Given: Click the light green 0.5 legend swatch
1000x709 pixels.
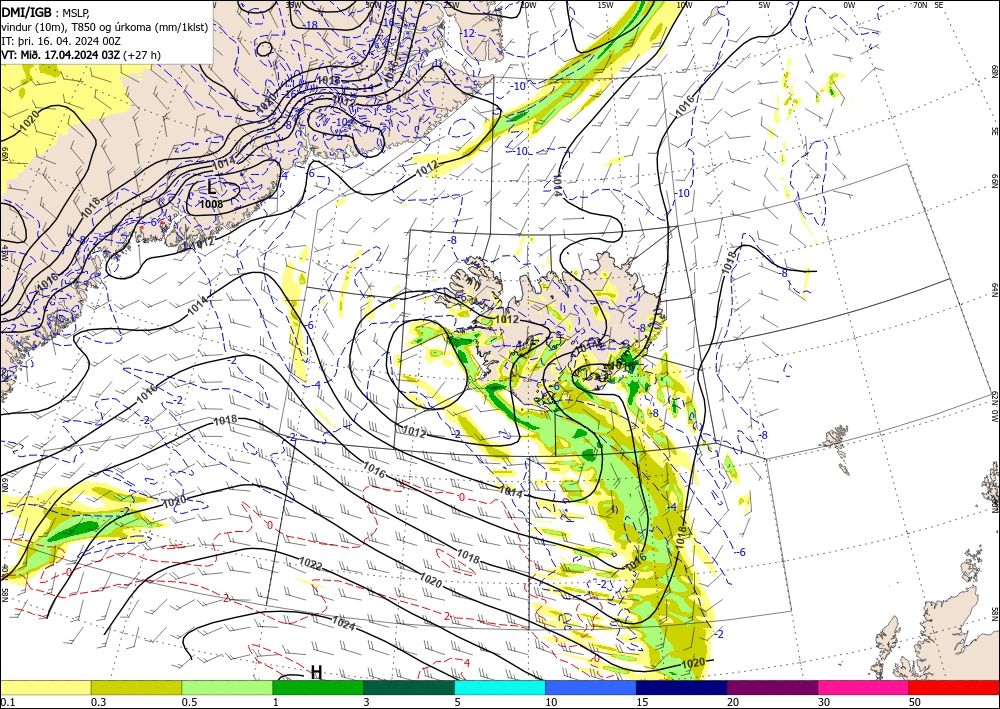Looking at the screenshot, I should point(227,687).
